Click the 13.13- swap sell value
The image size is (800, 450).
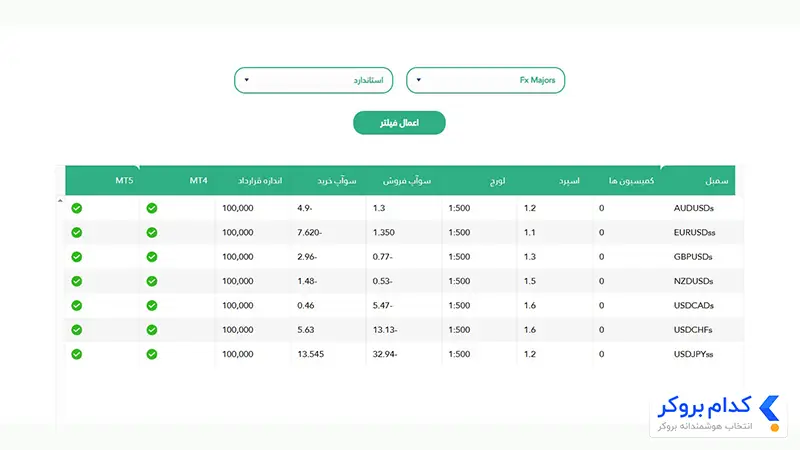385,330
